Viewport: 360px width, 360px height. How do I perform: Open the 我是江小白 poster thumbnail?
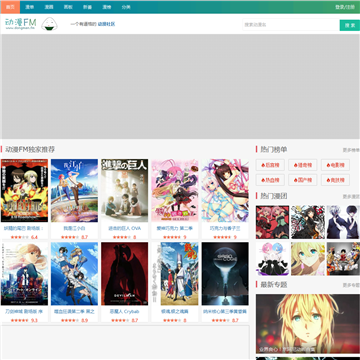coord(74,190)
